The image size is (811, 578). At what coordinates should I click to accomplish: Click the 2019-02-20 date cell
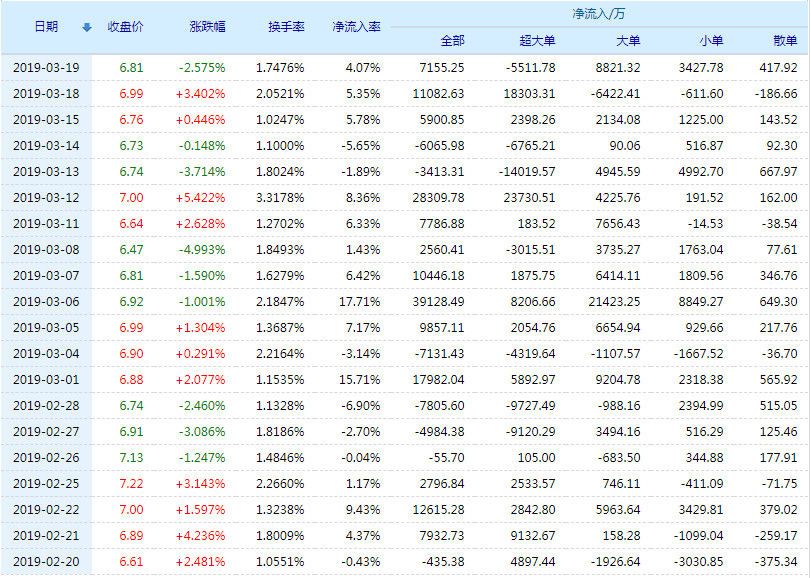pyautogui.click(x=46, y=561)
